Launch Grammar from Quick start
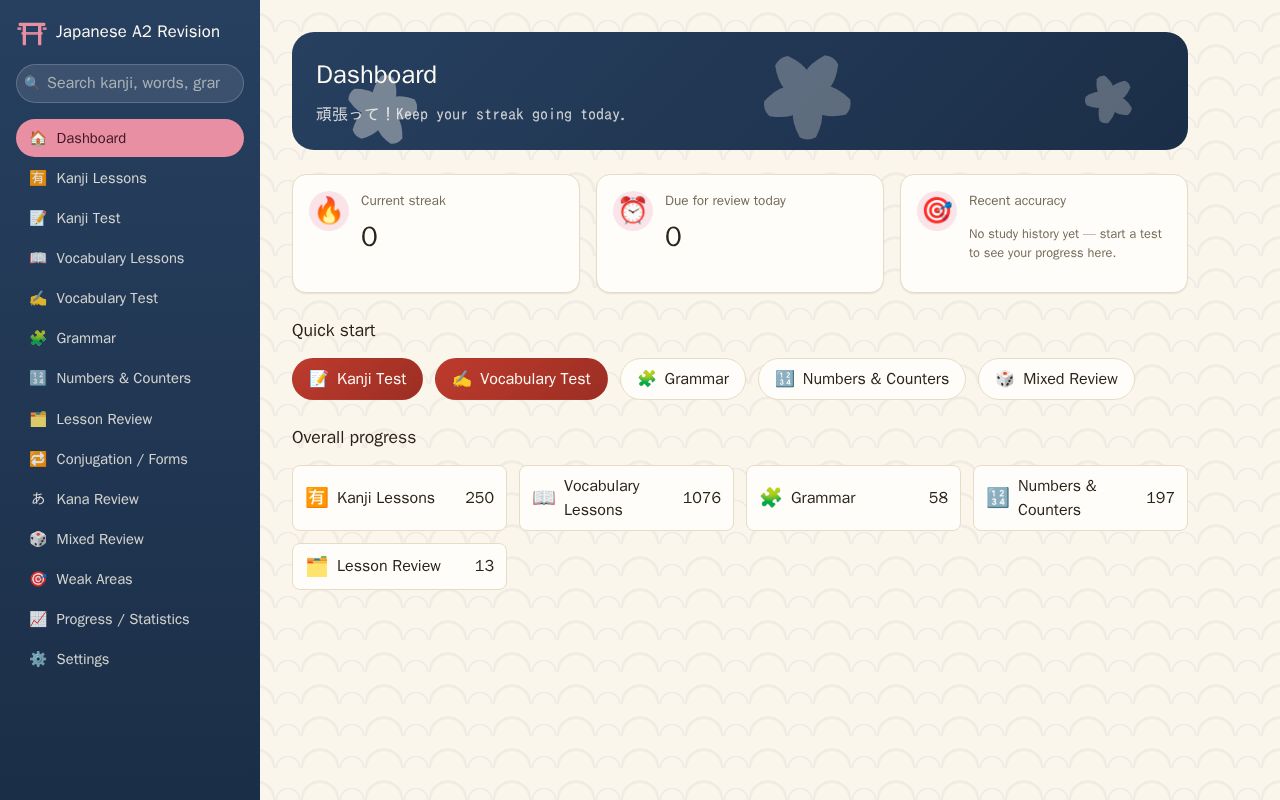This screenshot has width=1280, height=800. 683,379
